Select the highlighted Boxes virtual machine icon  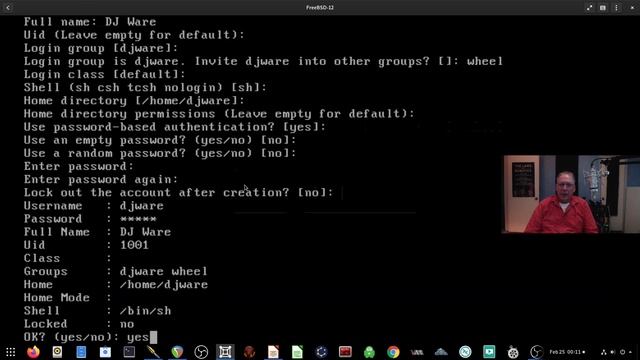225,352
